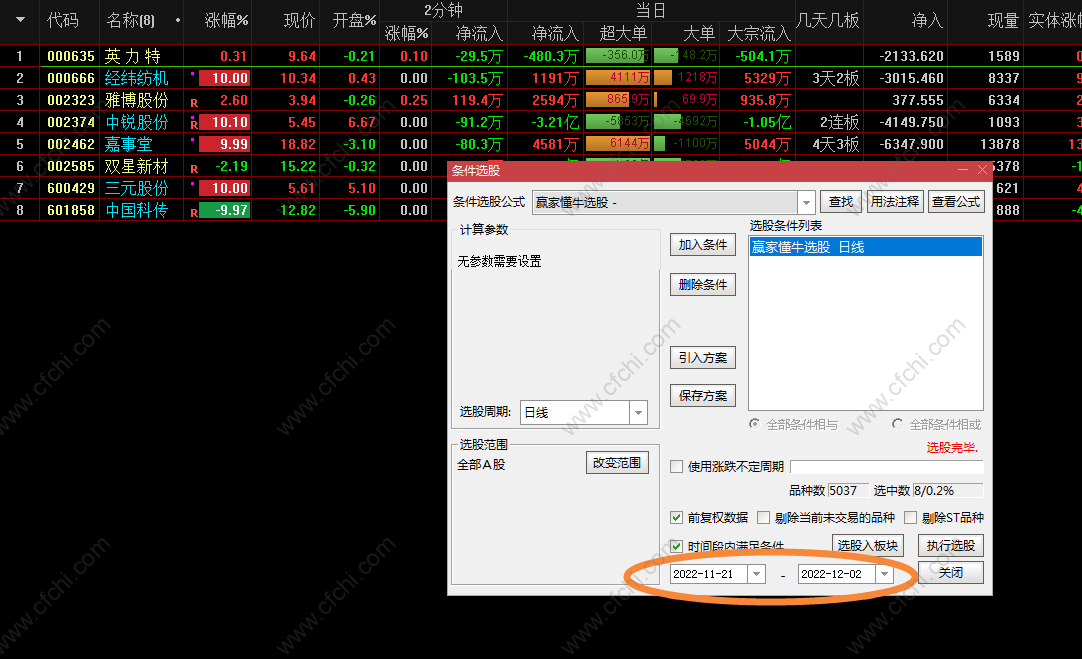Click the 选中数 value field 8/0.2%

click(947, 491)
